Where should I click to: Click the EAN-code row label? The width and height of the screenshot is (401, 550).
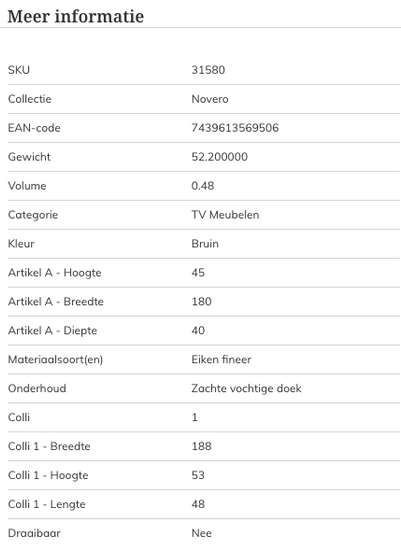[34, 128]
